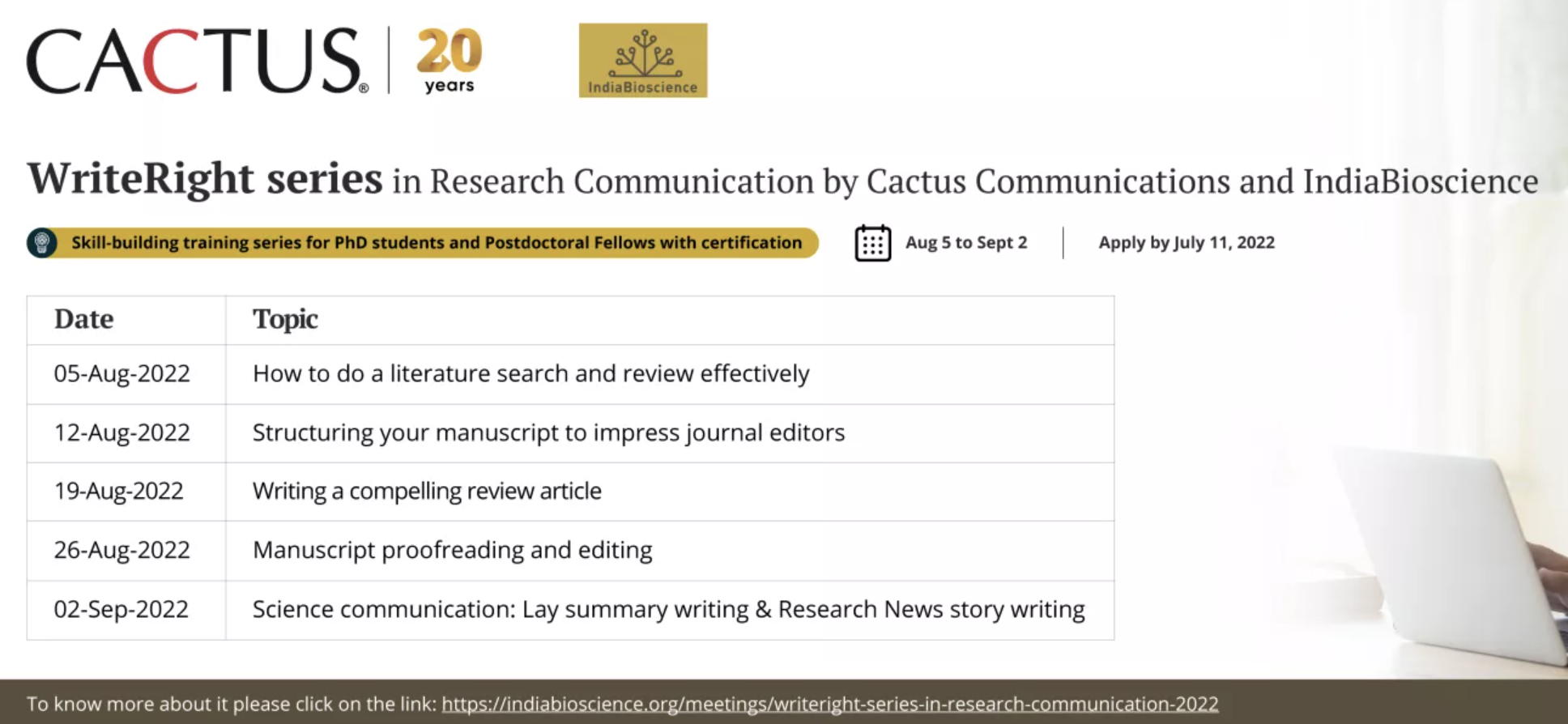Click the lightbulb icon on the yellow banner

[x=42, y=243]
